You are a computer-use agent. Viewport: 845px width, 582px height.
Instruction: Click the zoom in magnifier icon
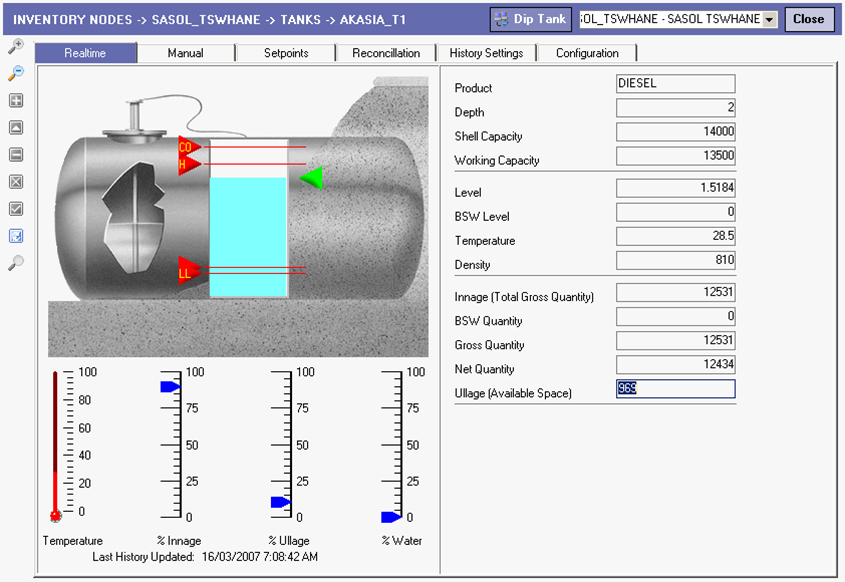pyautogui.click(x=16, y=46)
